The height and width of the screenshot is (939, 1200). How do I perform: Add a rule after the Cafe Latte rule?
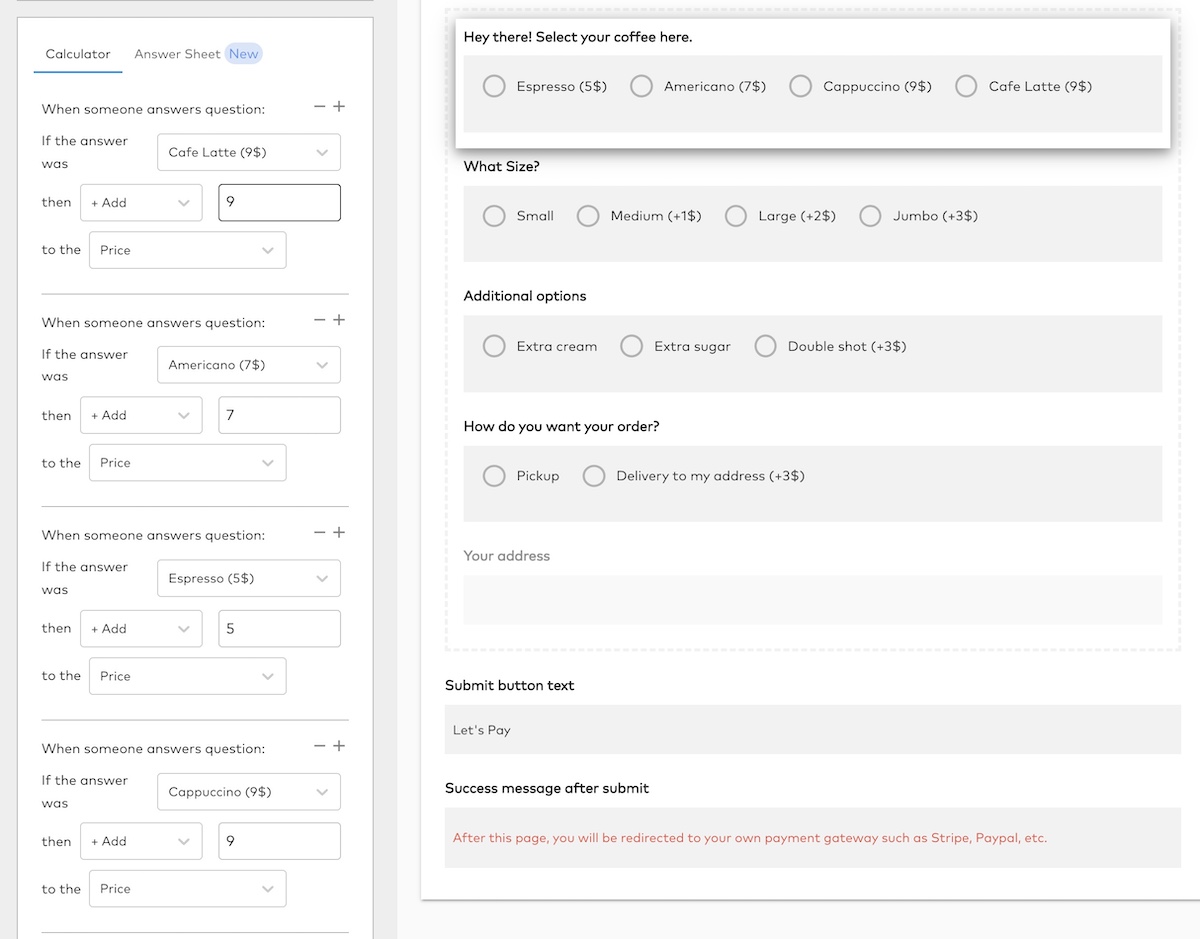click(x=339, y=107)
